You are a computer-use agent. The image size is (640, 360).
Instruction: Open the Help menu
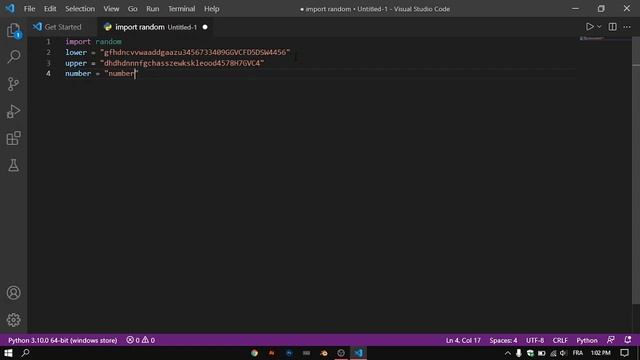(x=212, y=9)
